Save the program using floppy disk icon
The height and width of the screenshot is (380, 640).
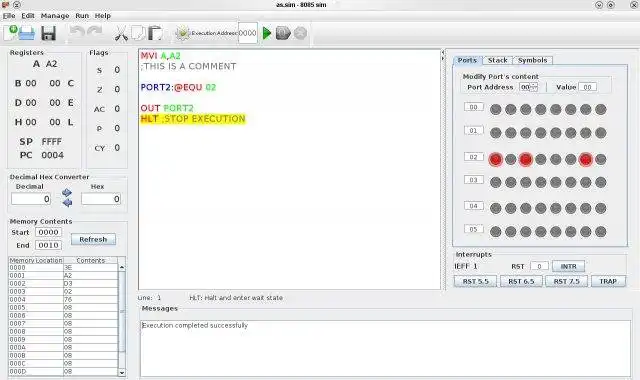click(x=48, y=33)
